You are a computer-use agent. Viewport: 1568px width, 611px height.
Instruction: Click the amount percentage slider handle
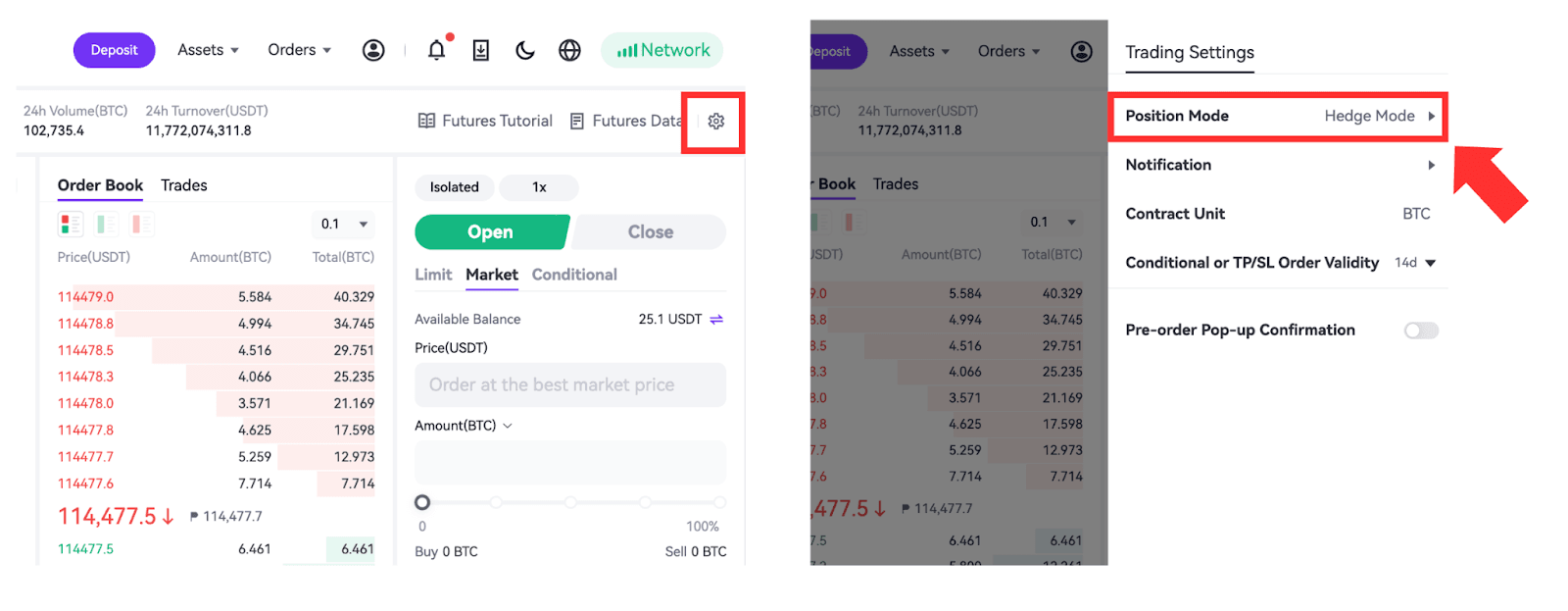click(422, 502)
